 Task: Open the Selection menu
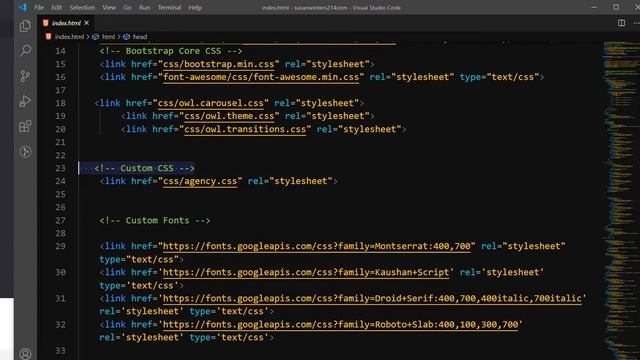(x=82, y=7)
